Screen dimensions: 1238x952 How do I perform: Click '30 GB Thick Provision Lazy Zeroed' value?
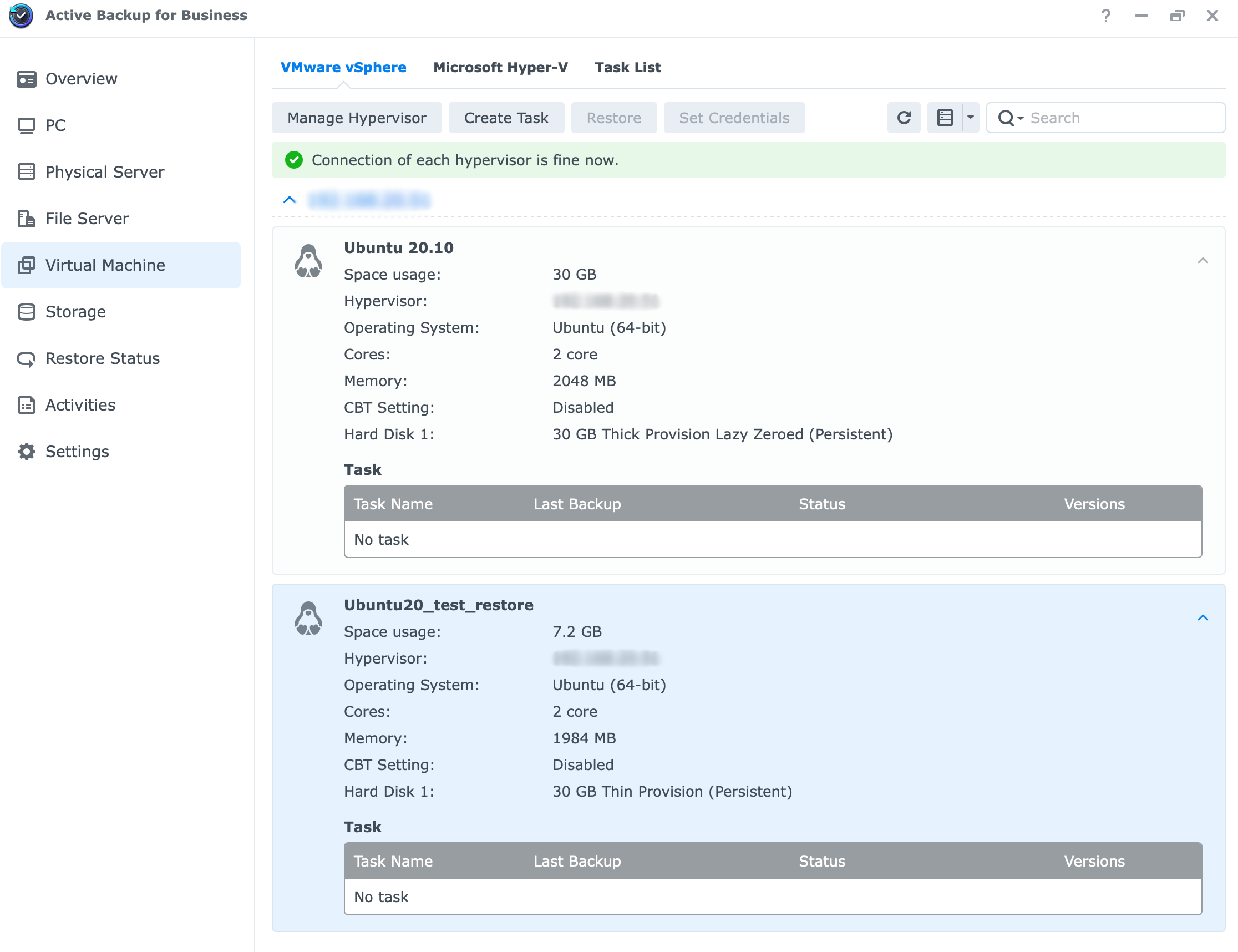pyautogui.click(x=722, y=434)
